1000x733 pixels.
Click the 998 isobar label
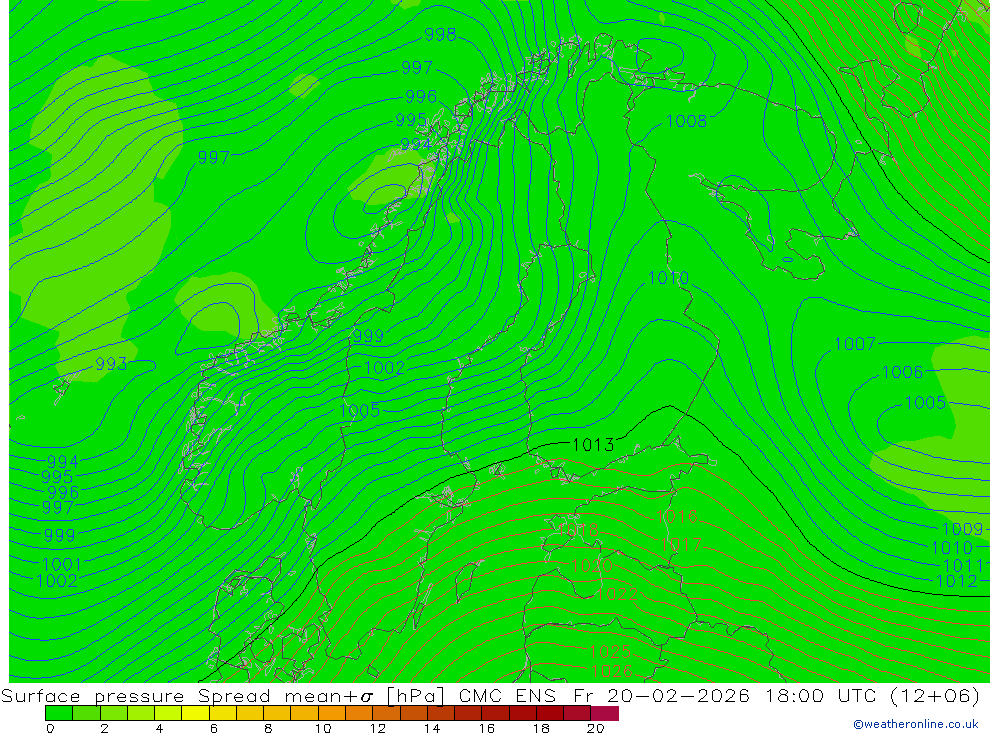point(440,34)
